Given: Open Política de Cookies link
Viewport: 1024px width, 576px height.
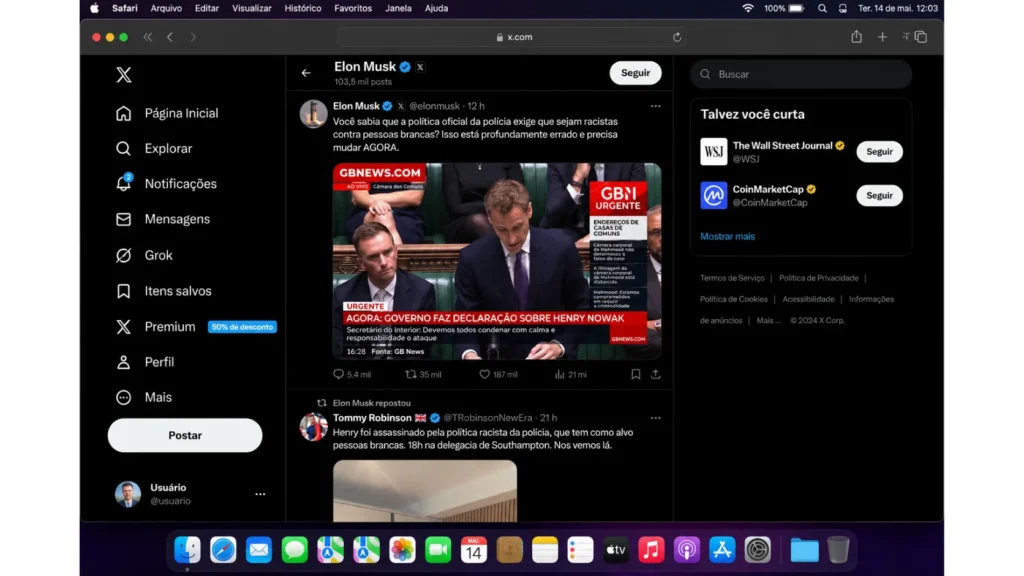Looking at the screenshot, I should 733,299.
